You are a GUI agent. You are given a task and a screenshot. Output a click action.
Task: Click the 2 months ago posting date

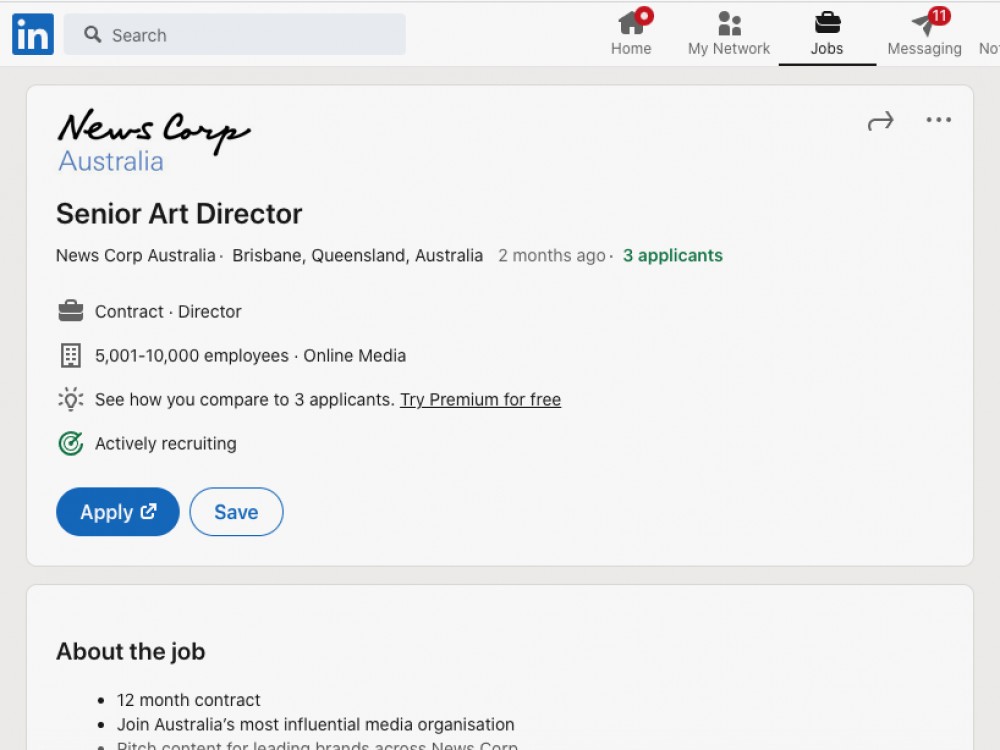tap(552, 256)
